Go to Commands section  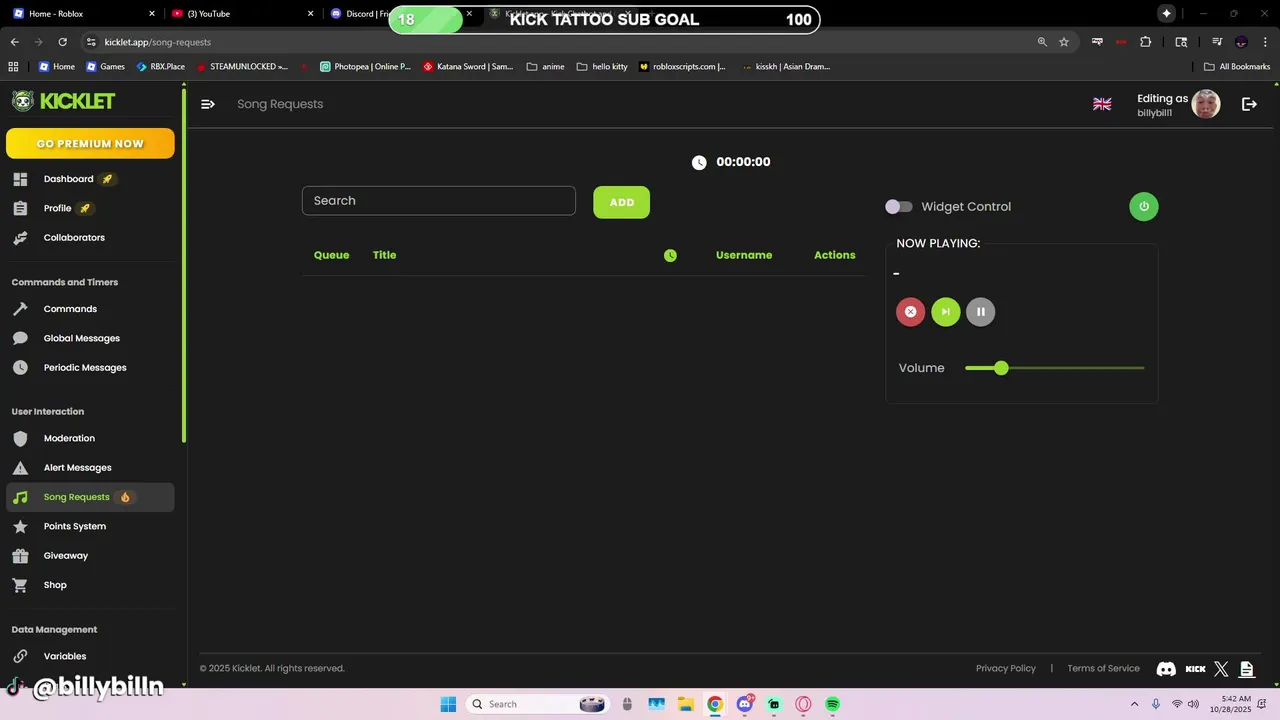[x=70, y=309]
